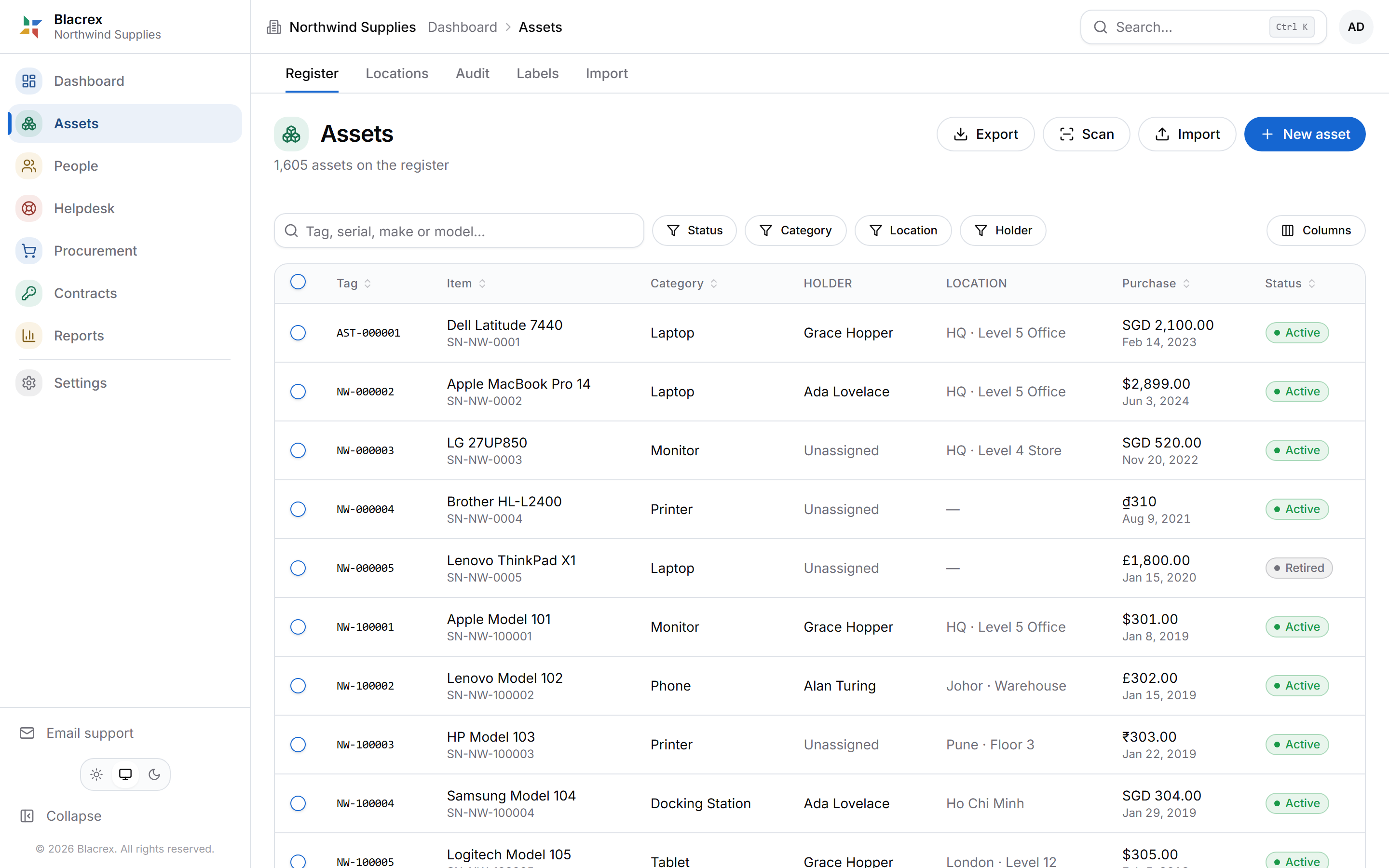
Task: Click the Assets page heading icon
Action: (291, 135)
